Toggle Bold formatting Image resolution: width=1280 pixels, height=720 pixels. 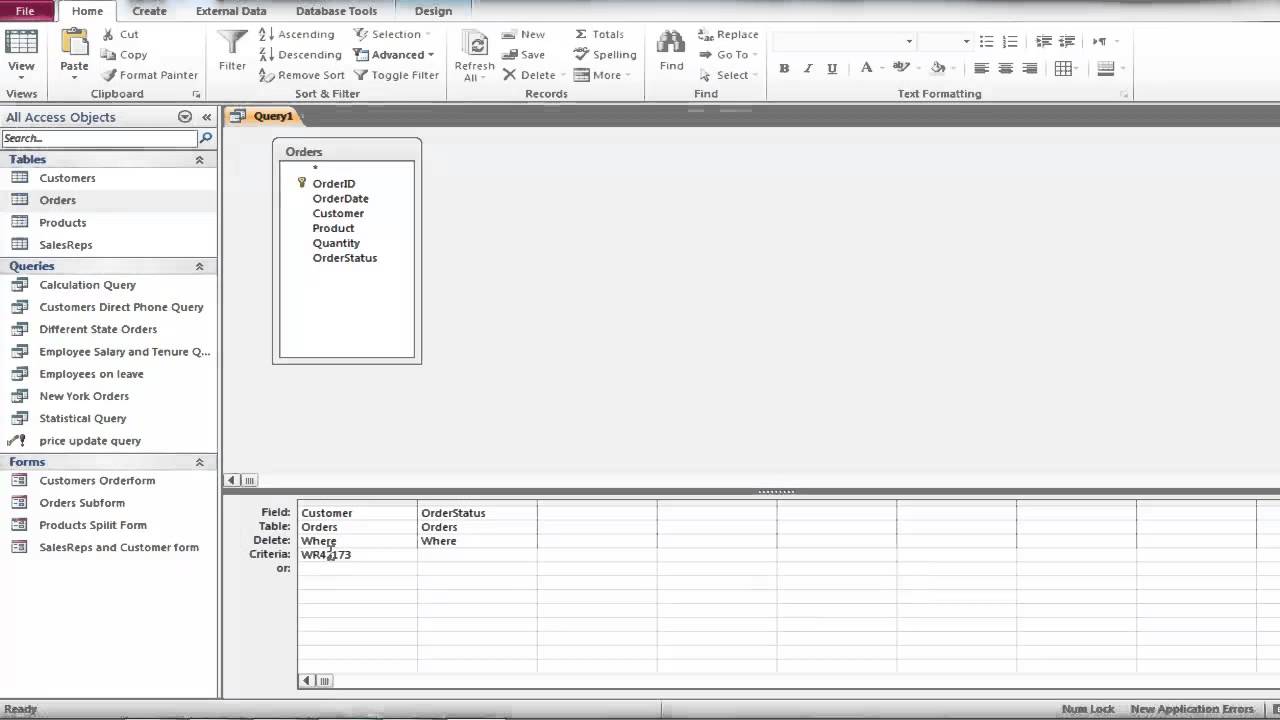(x=784, y=69)
